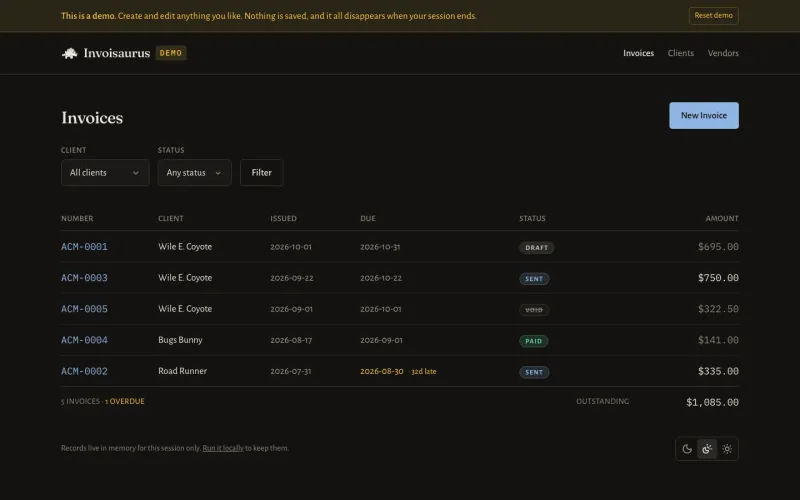The height and width of the screenshot is (500, 800).
Task: Go to the Invoices nav item
Action: click(638, 53)
